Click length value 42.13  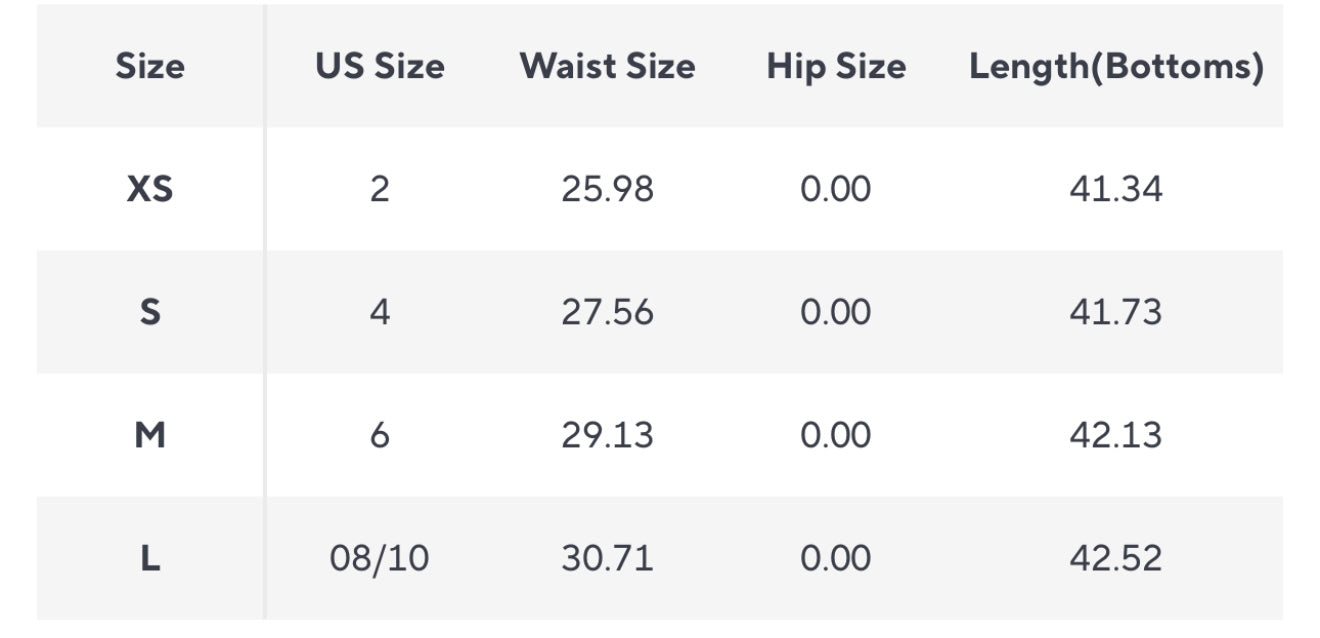(x=1116, y=435)
